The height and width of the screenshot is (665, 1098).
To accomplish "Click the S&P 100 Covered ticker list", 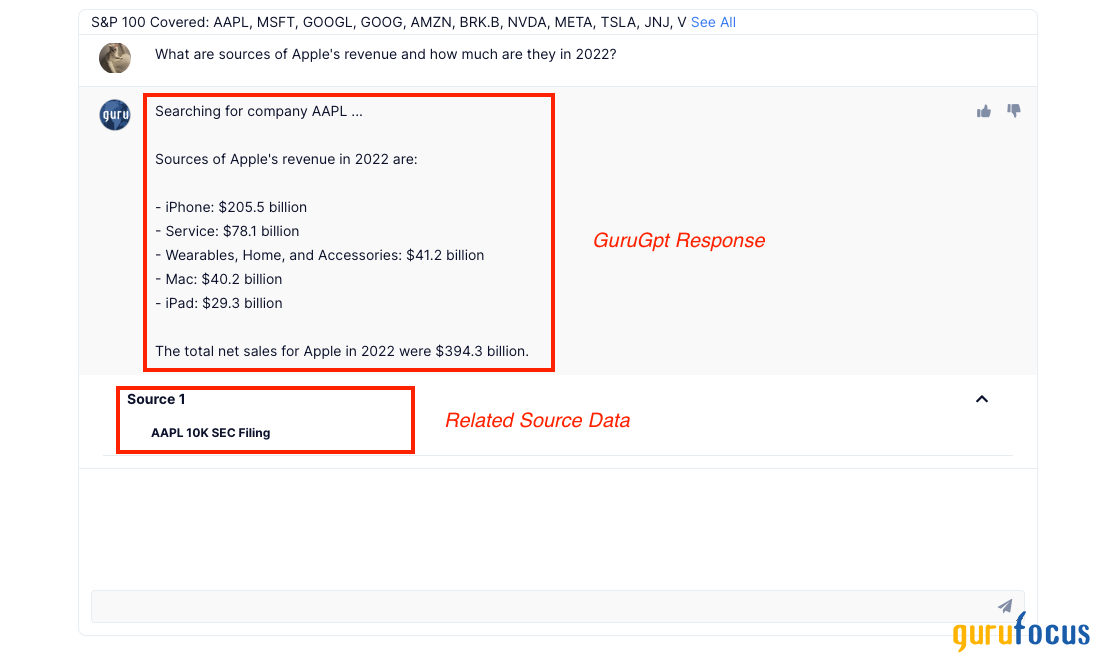I will 389,22.
